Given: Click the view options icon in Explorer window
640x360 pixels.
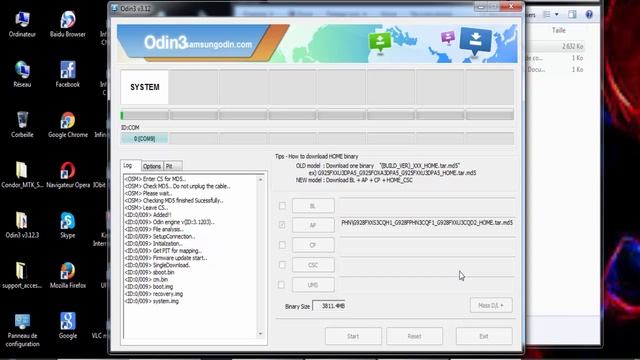Looking at the screenshot, I should [x=547, y=14].
